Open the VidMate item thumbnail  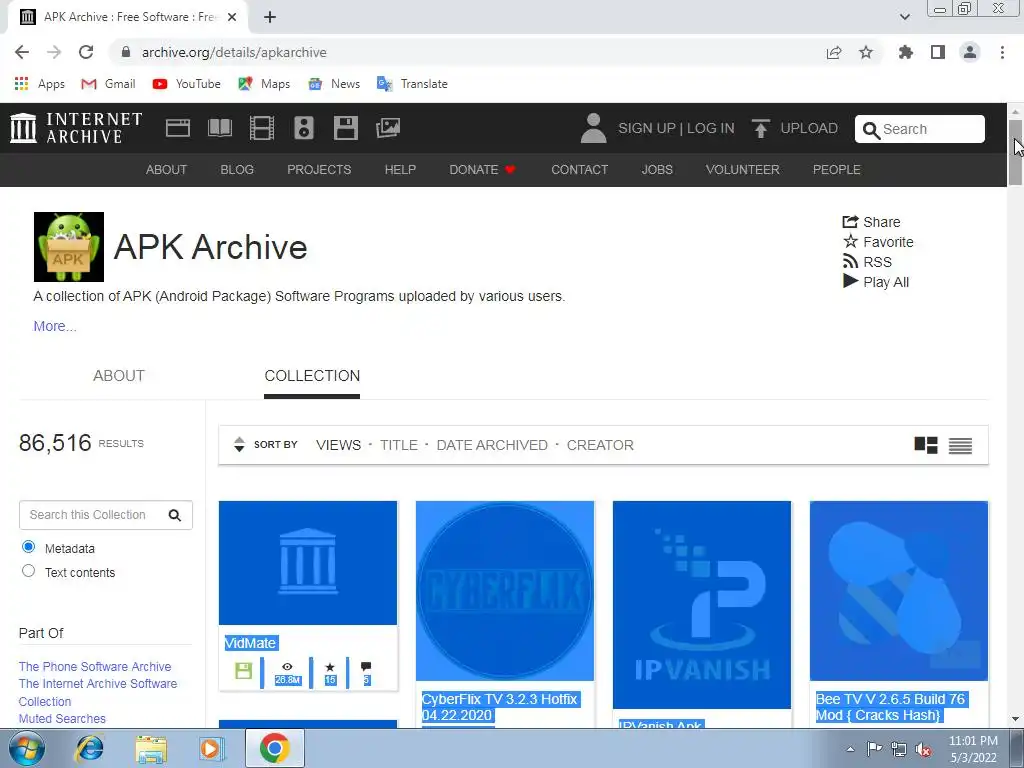click(x=308, y=563)
